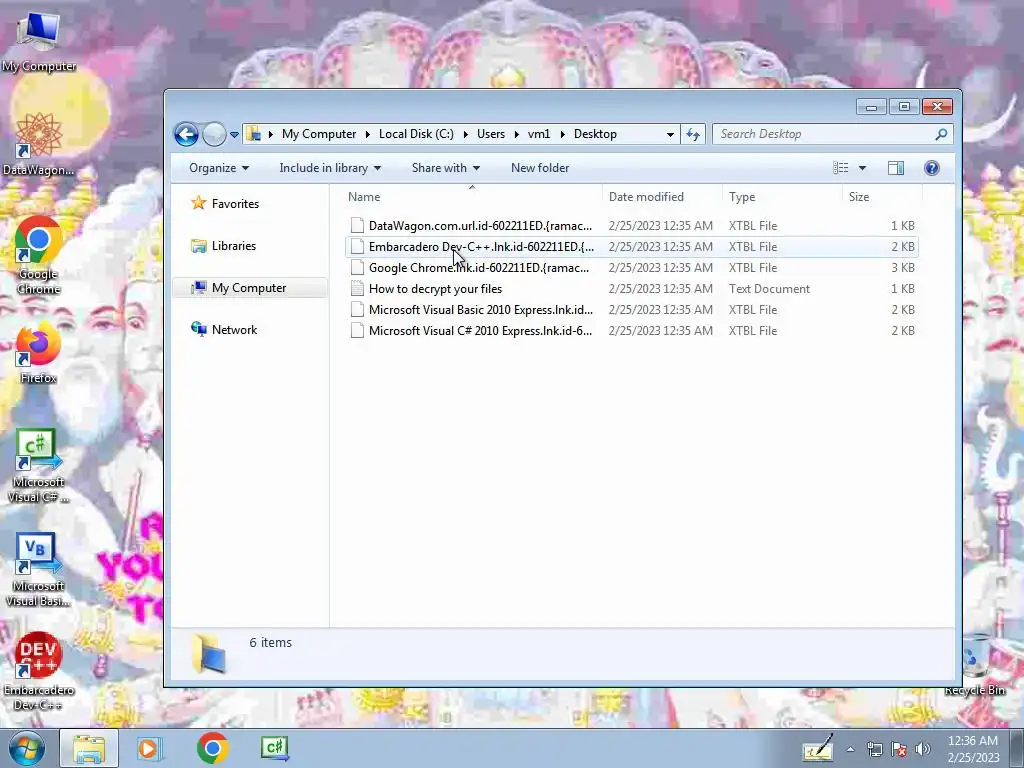Open My Computer desktop icon
The height and width of the screenshot is (768, 1024).
coord(39,41)
